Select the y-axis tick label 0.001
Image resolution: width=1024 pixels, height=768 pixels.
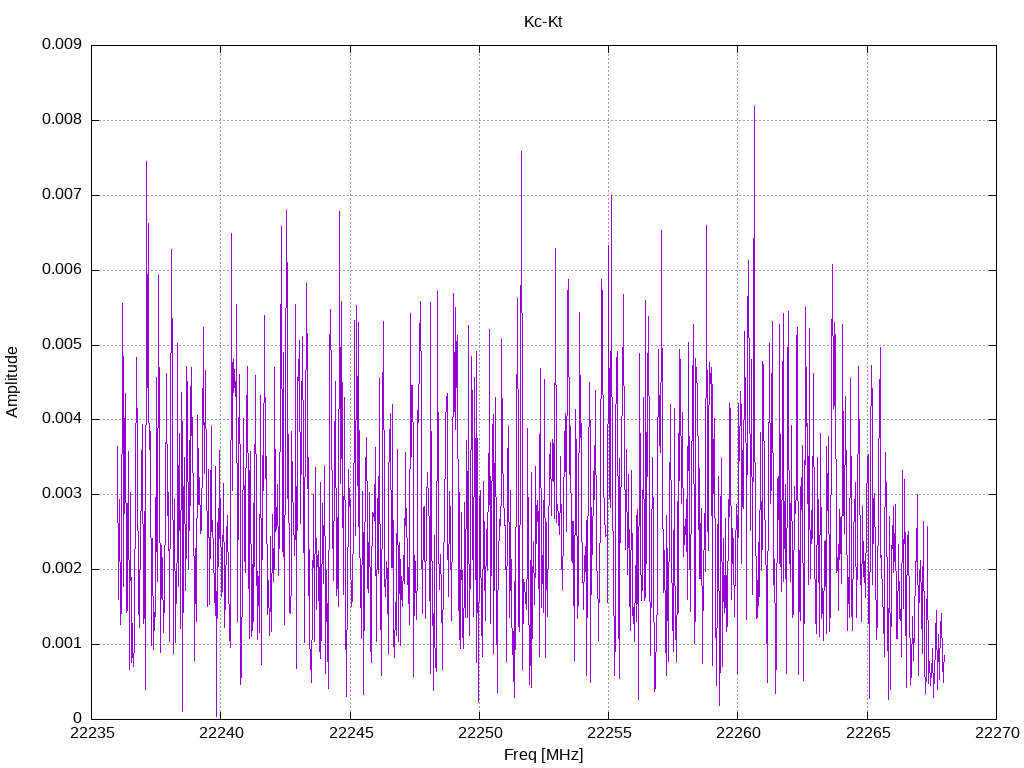pyautogui.click(x=62, y=643)
